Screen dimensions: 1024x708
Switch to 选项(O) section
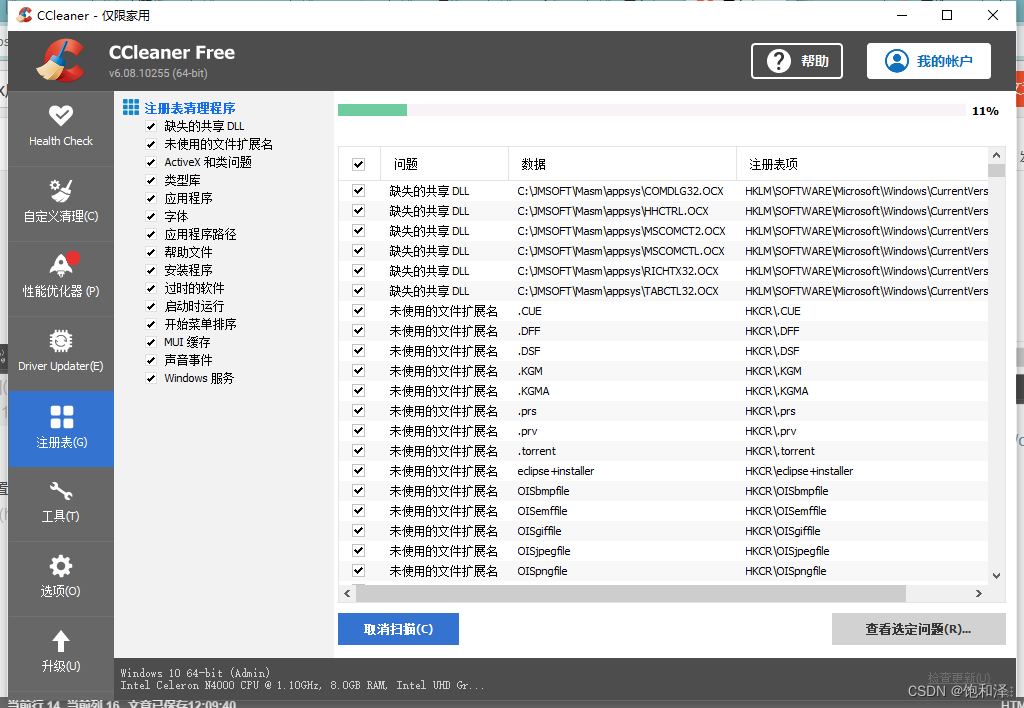(61, 579)
